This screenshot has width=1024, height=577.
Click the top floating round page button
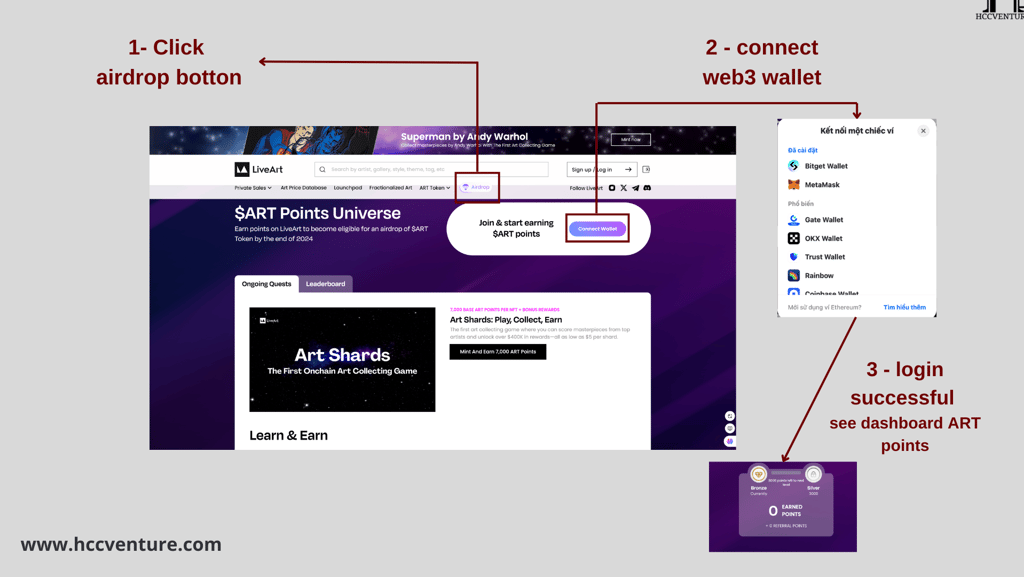pyautogui.click(x=730, y=416)
